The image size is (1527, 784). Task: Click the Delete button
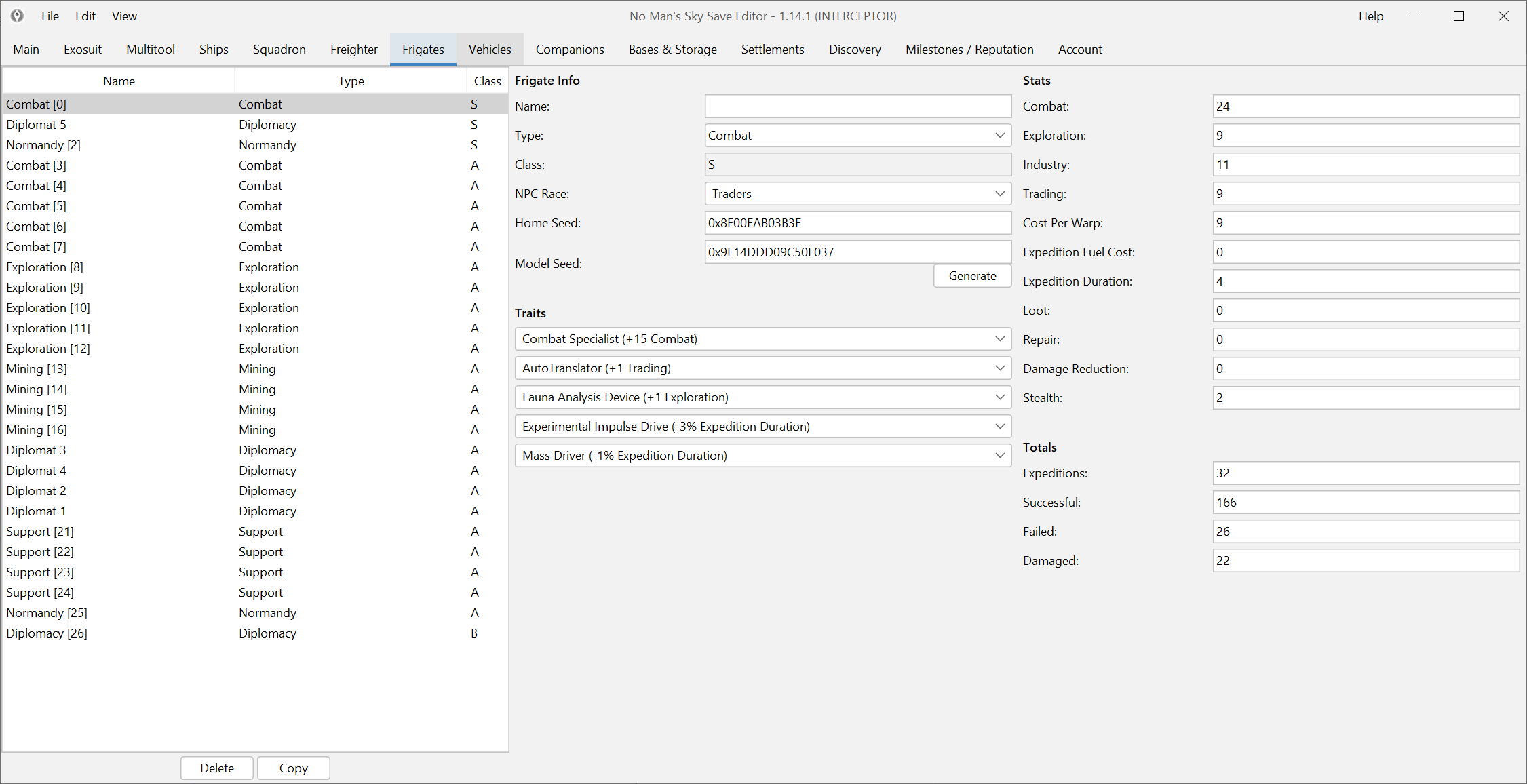[217, 768]
